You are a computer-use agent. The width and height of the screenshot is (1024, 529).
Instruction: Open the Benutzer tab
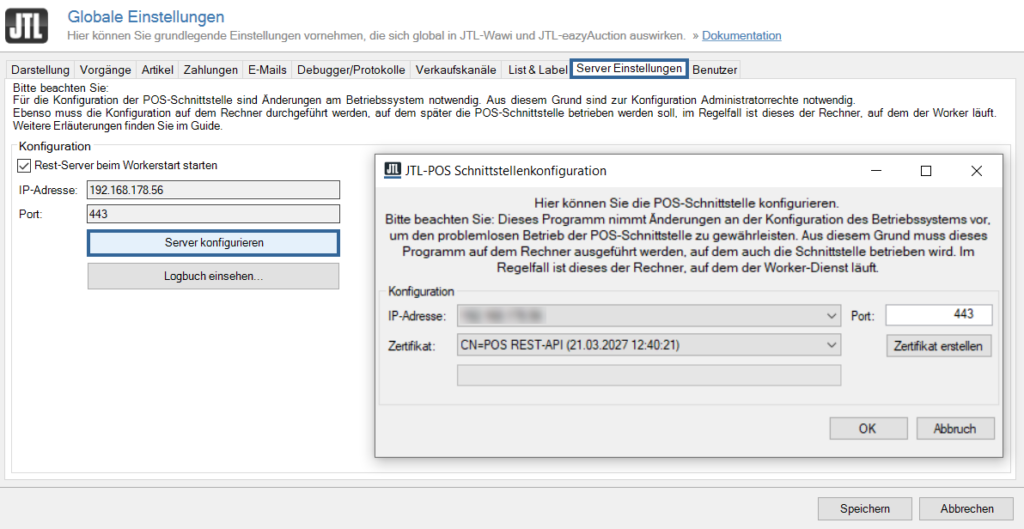click(714, 70)
